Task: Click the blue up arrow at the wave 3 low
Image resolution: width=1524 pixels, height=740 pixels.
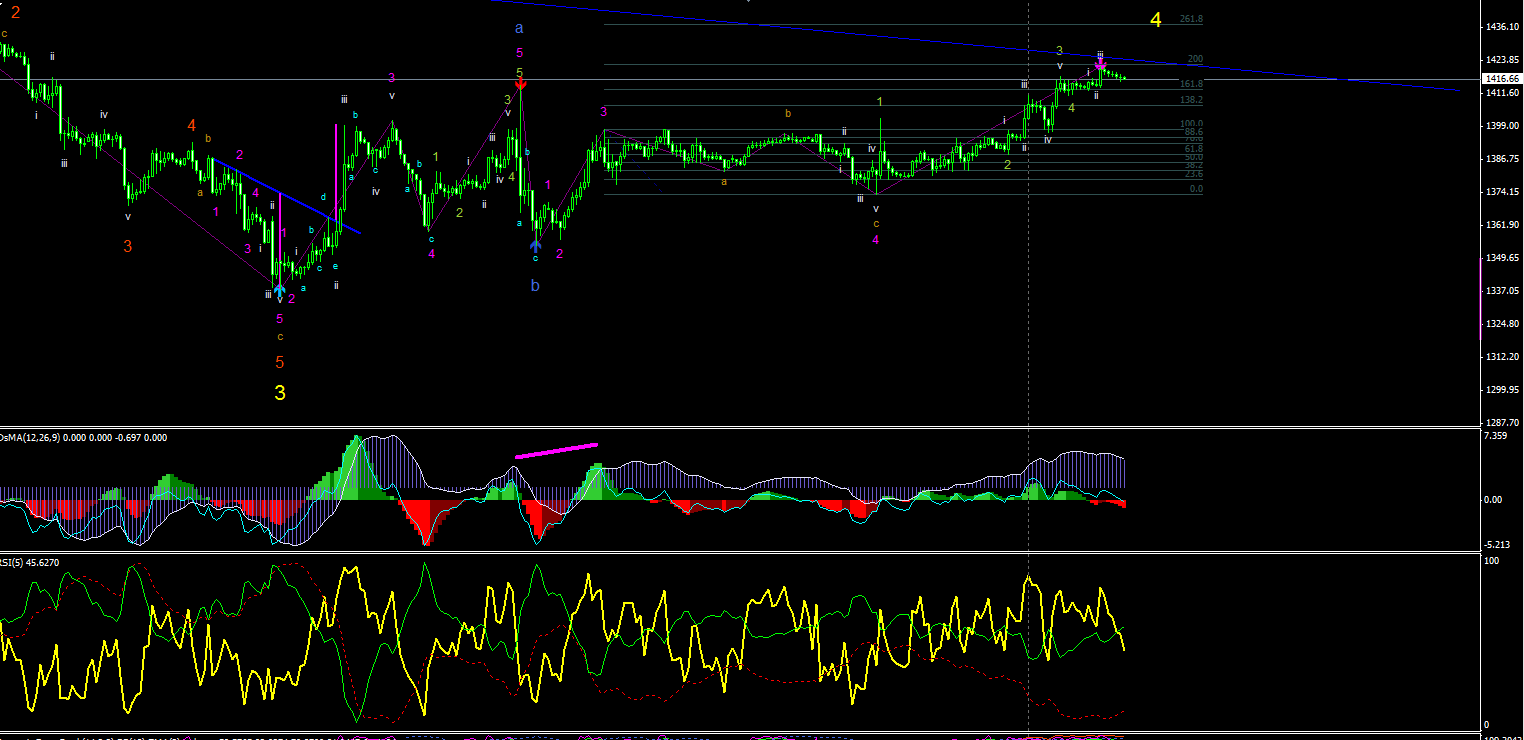Action: 280,291
